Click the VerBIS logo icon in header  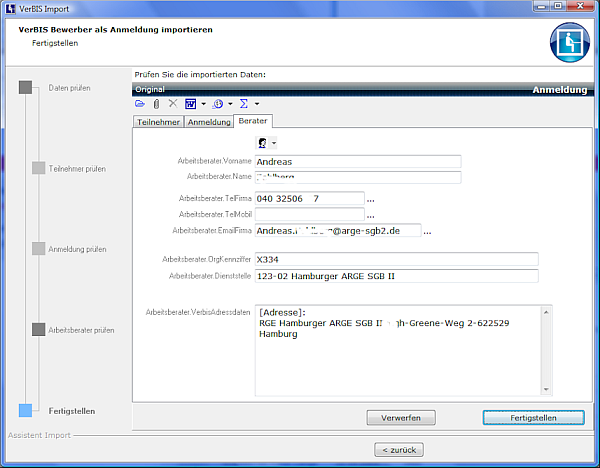(x=568, y=42)
